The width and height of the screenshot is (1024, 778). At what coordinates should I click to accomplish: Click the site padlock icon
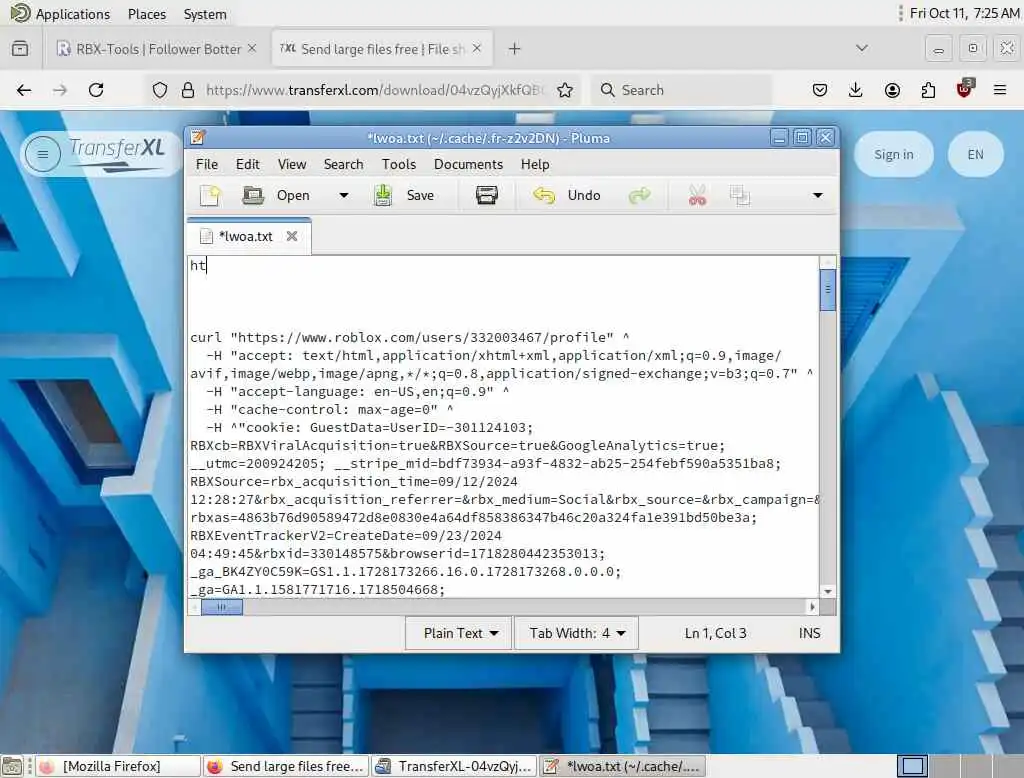(188, 90)
